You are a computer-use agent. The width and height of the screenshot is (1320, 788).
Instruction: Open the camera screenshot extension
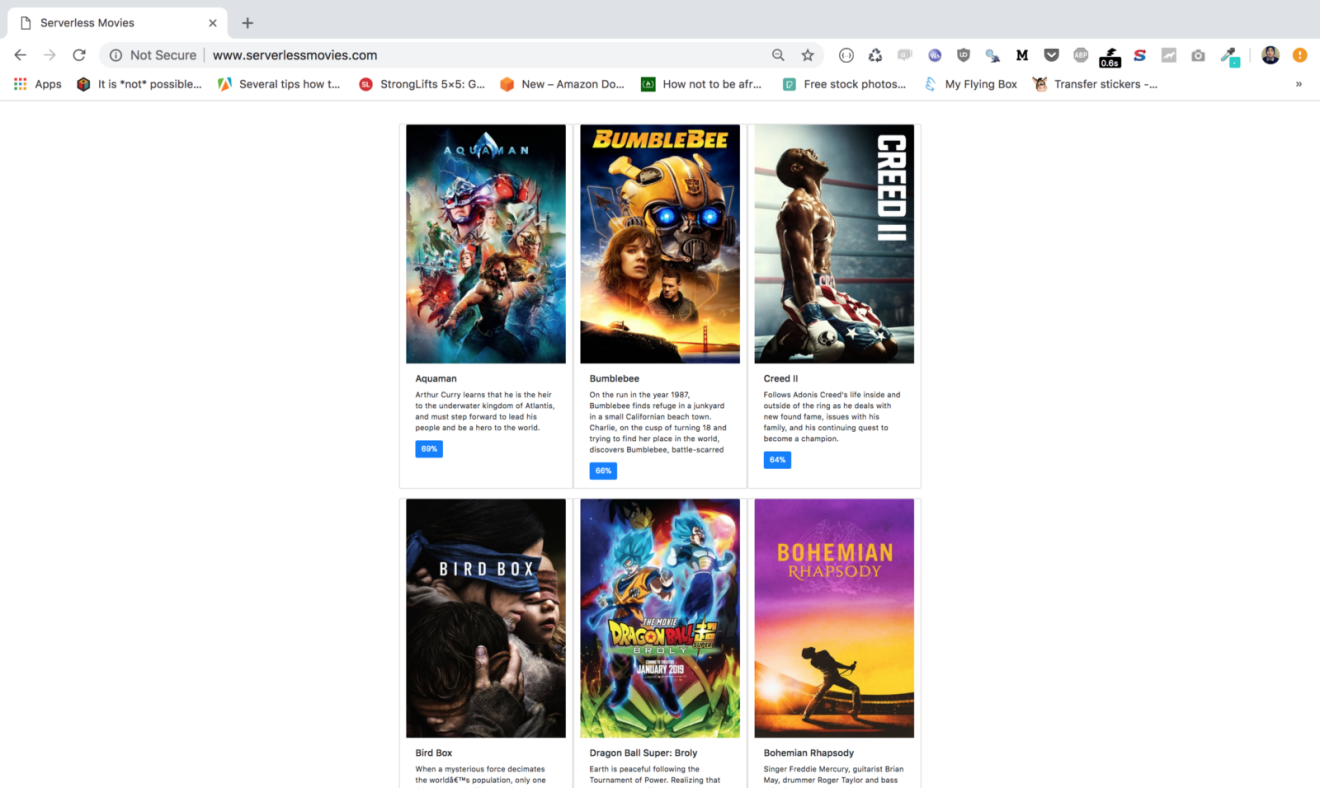click(x=1198, y=55)
